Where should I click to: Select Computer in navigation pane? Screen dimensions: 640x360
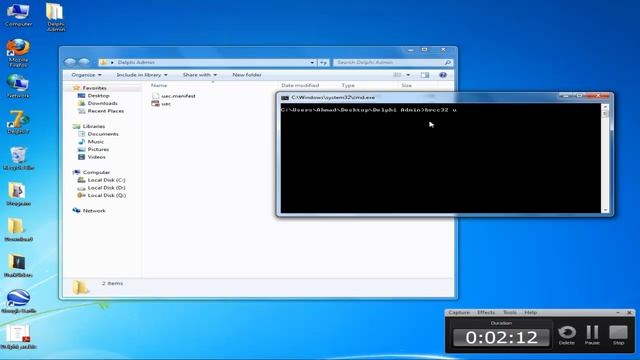96,173
